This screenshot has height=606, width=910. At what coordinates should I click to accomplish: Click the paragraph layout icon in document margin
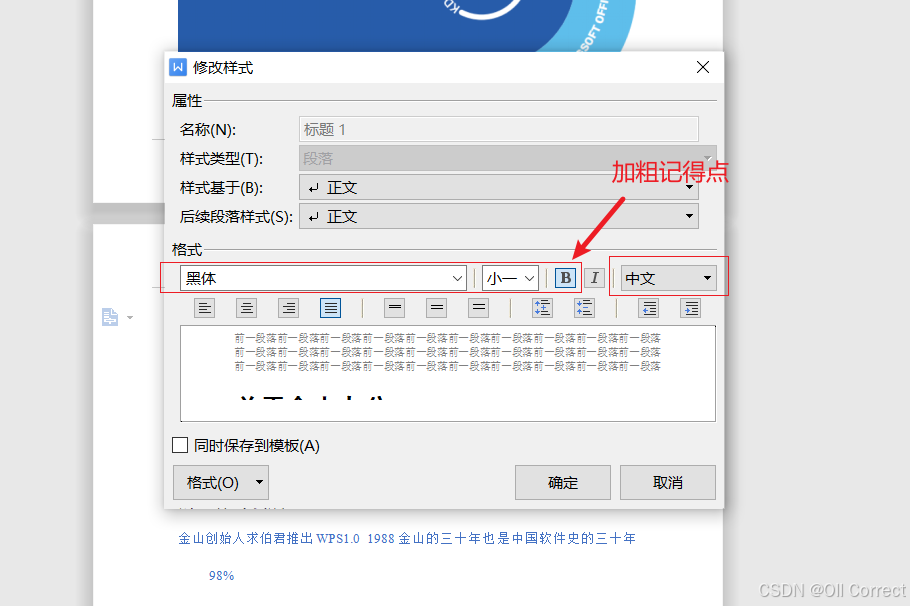110,317
